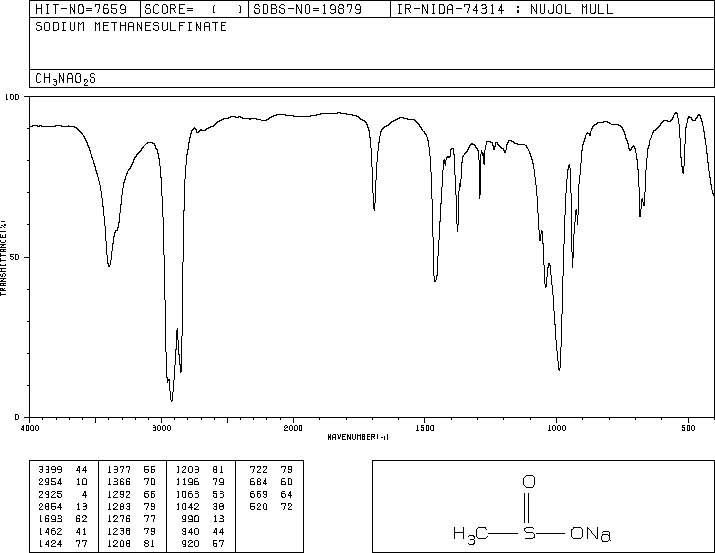The height and width of the screenshot is (553, 715).
Task: Click the HIT-NO=7659 header field
Action: [x=81, y=9]
